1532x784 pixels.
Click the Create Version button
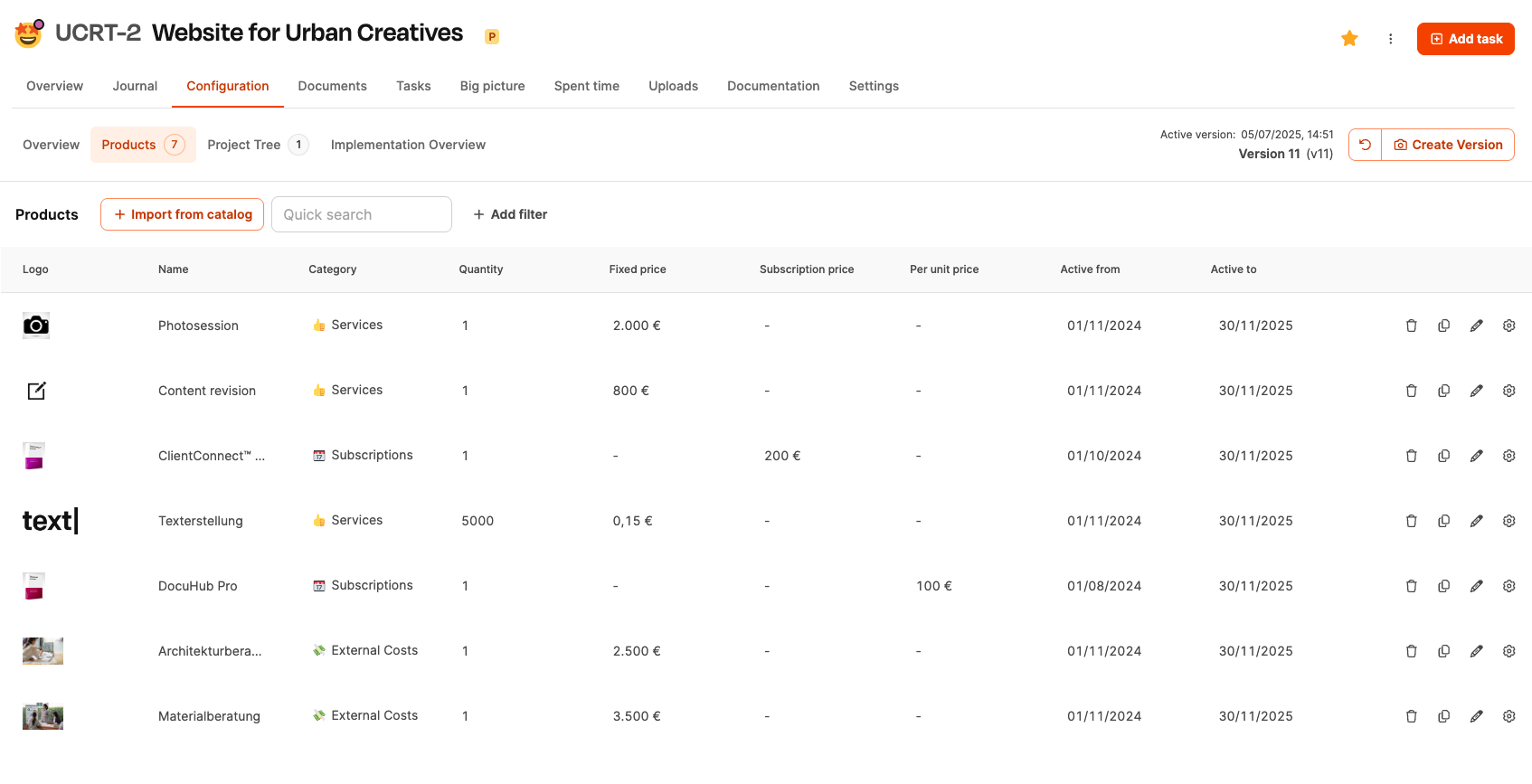[x=1448, y=145]
